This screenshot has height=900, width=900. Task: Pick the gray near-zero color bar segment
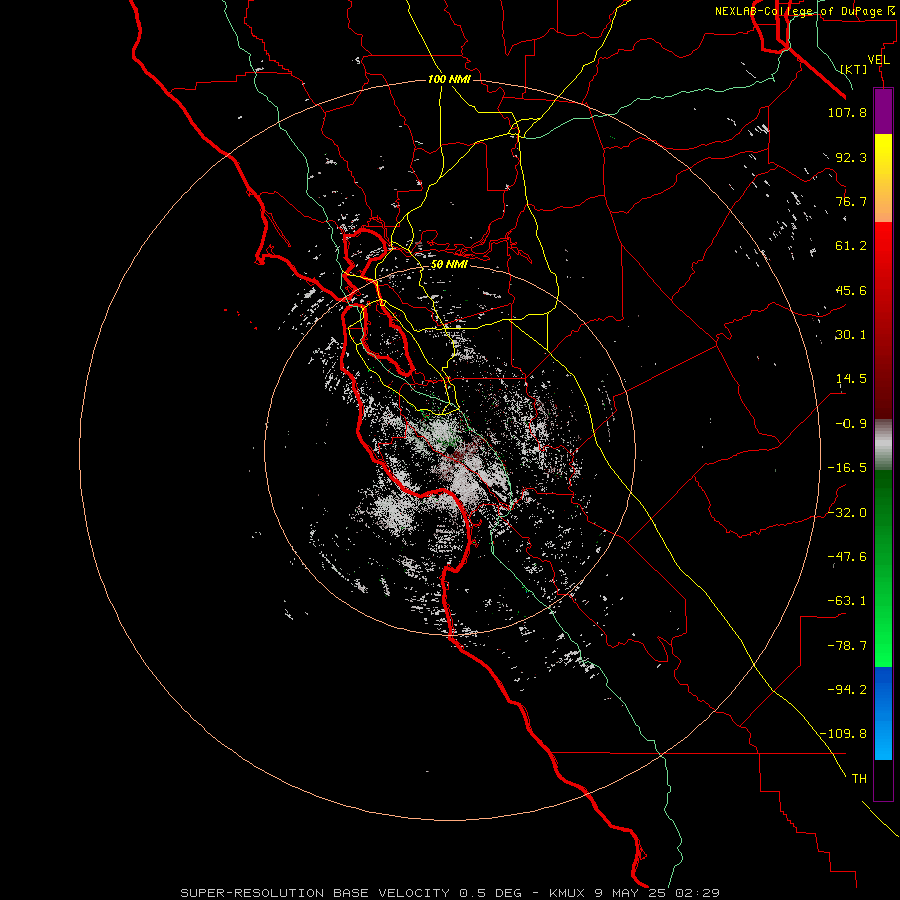coord(883,444)
